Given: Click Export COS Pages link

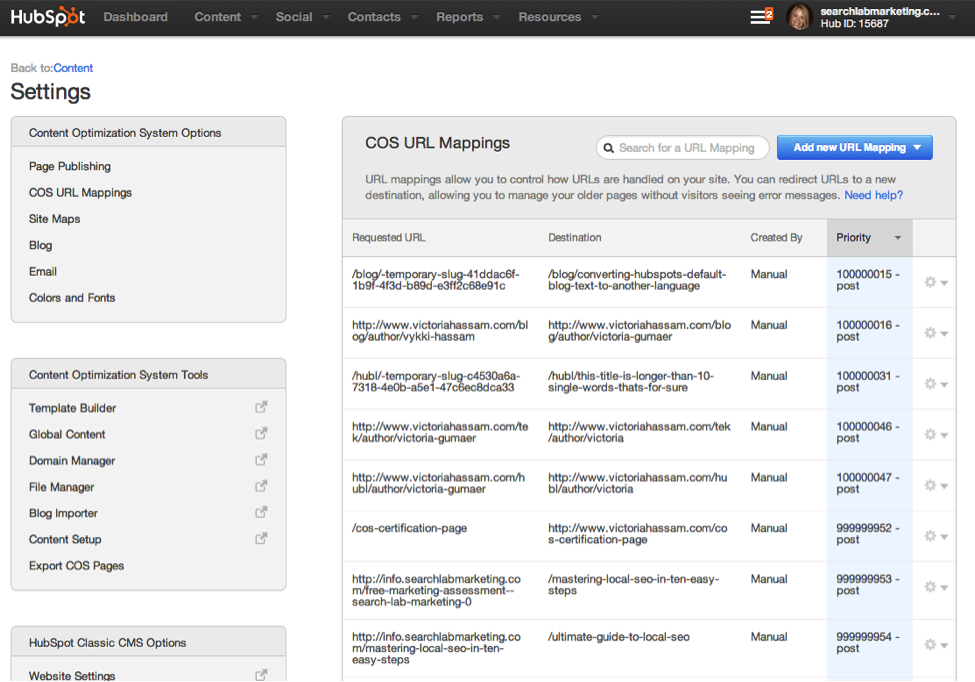Looking at the screenshot, I should pyautogui.click(x=76, y=566).
